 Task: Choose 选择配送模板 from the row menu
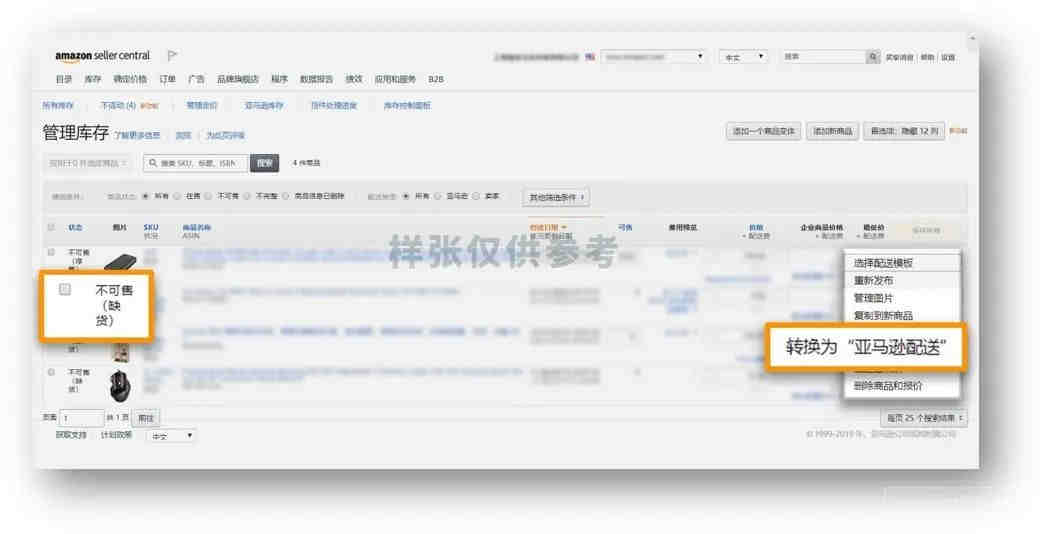902,263
